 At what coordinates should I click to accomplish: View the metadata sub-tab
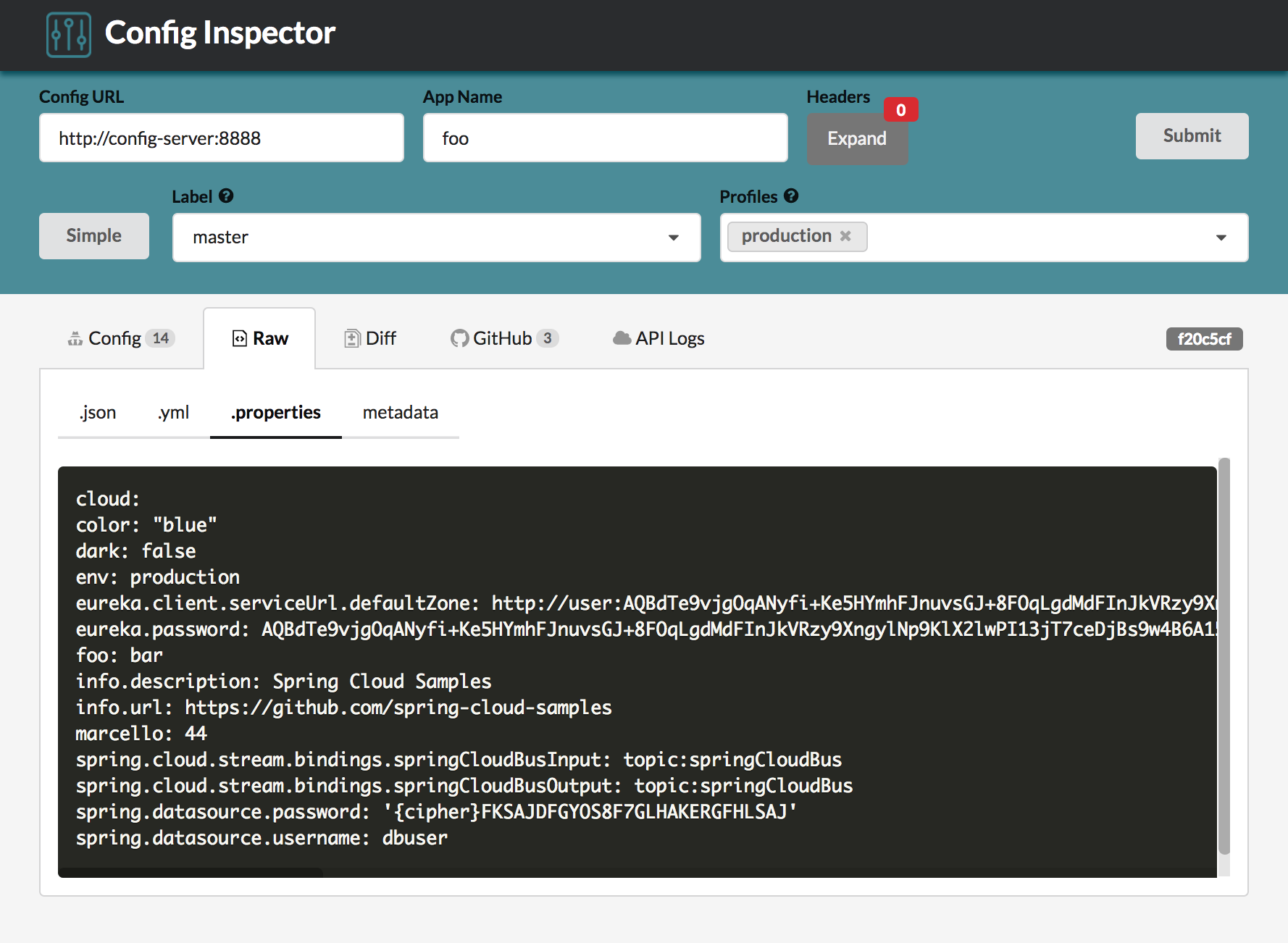pyautogui.click(x=401, y=412)
